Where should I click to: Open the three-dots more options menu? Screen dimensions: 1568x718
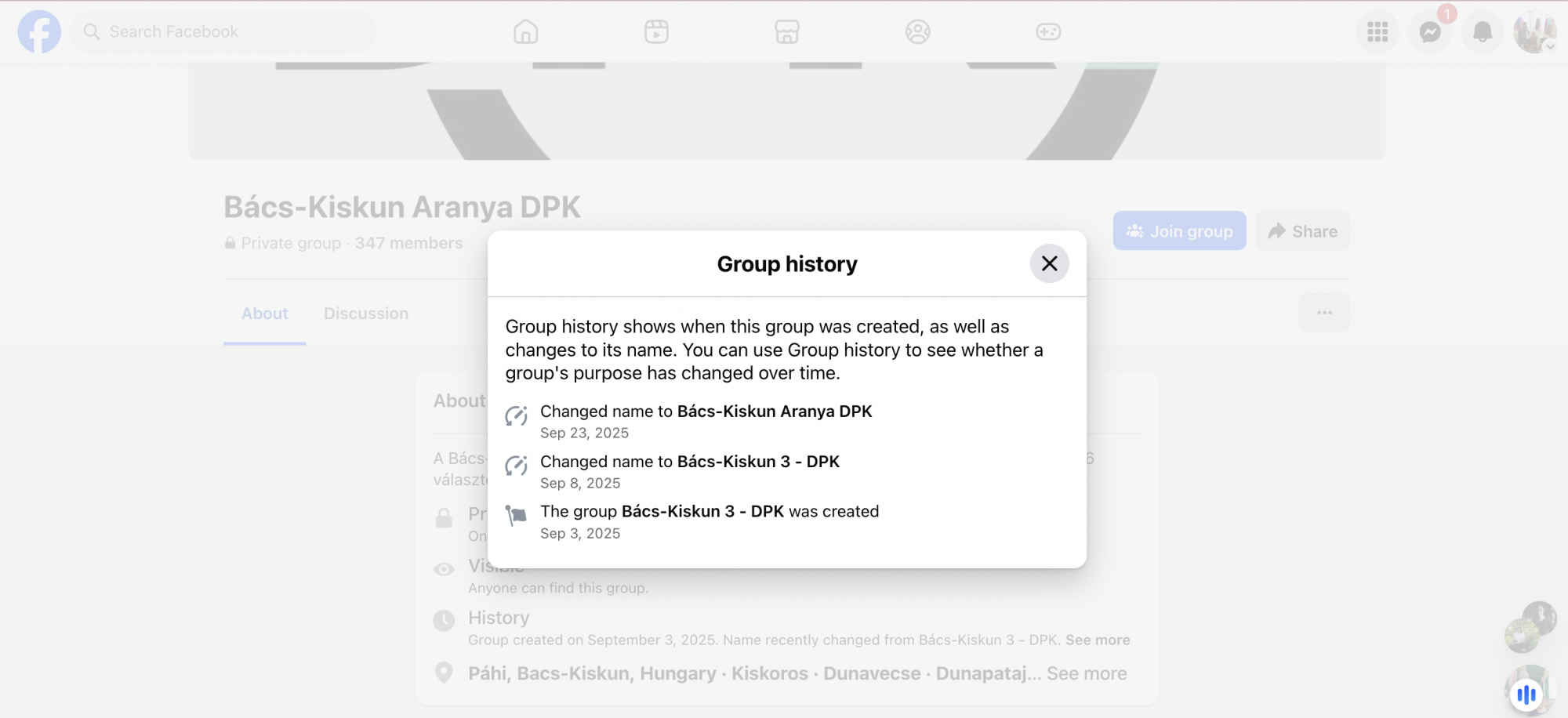(x=1324, y=313)
